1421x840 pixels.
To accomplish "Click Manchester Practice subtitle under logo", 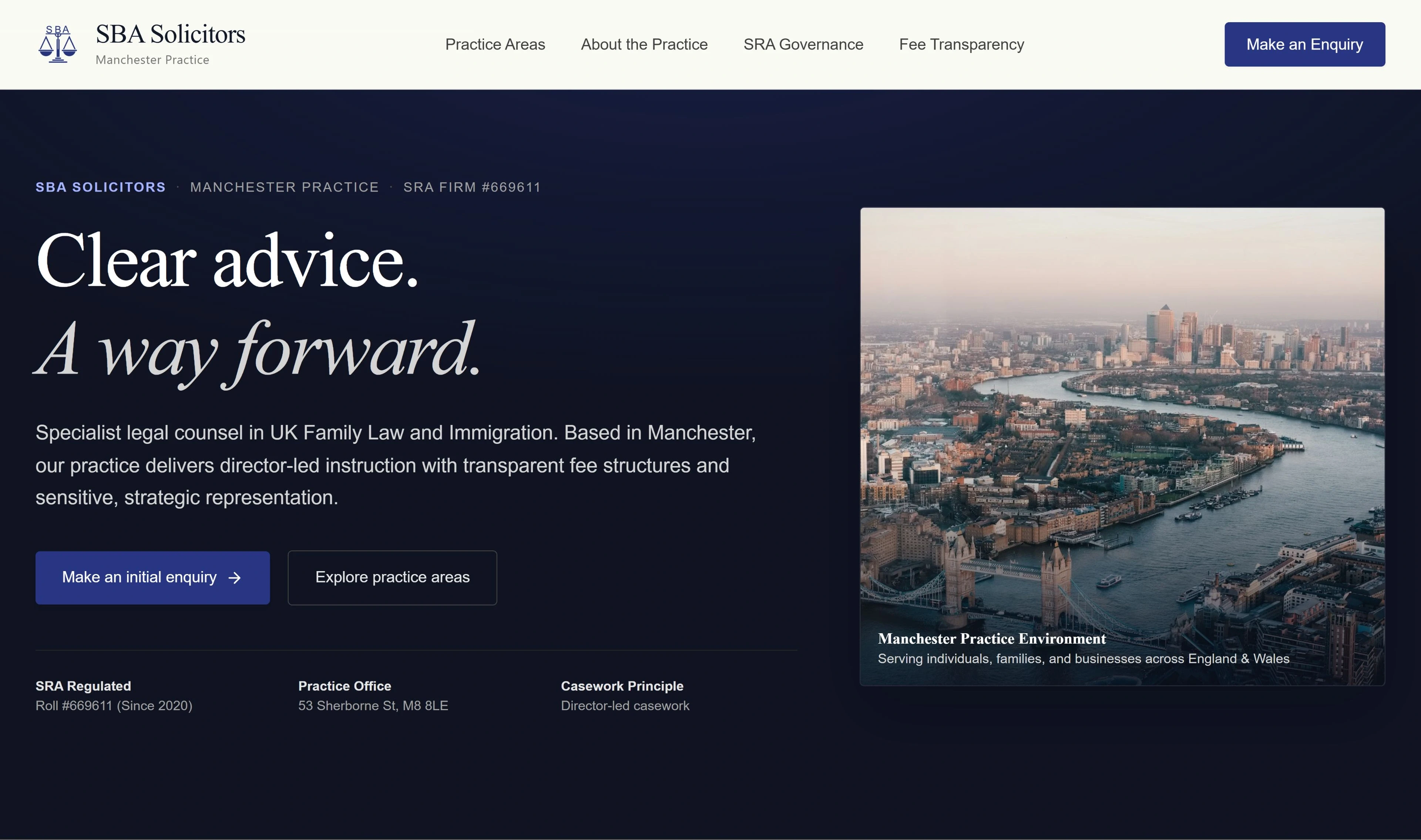I will point(152,60).
